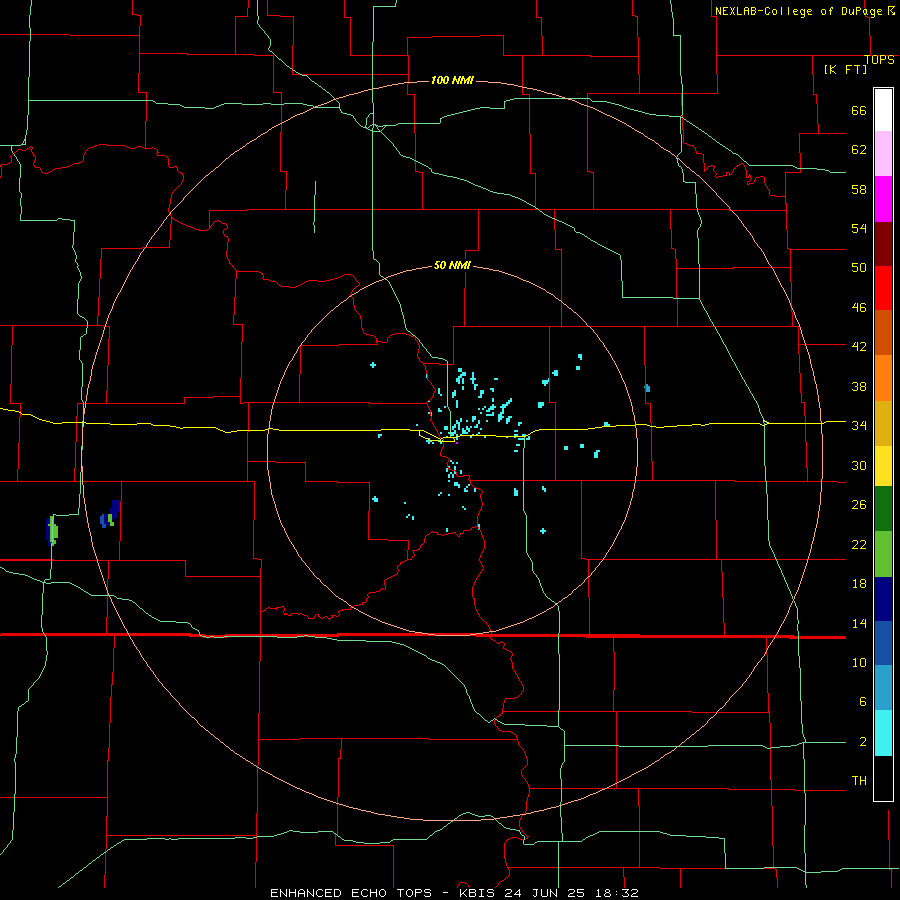Pick the dark red legend swatch
This screenshot has height=900, width=900.
click(883, 244)
